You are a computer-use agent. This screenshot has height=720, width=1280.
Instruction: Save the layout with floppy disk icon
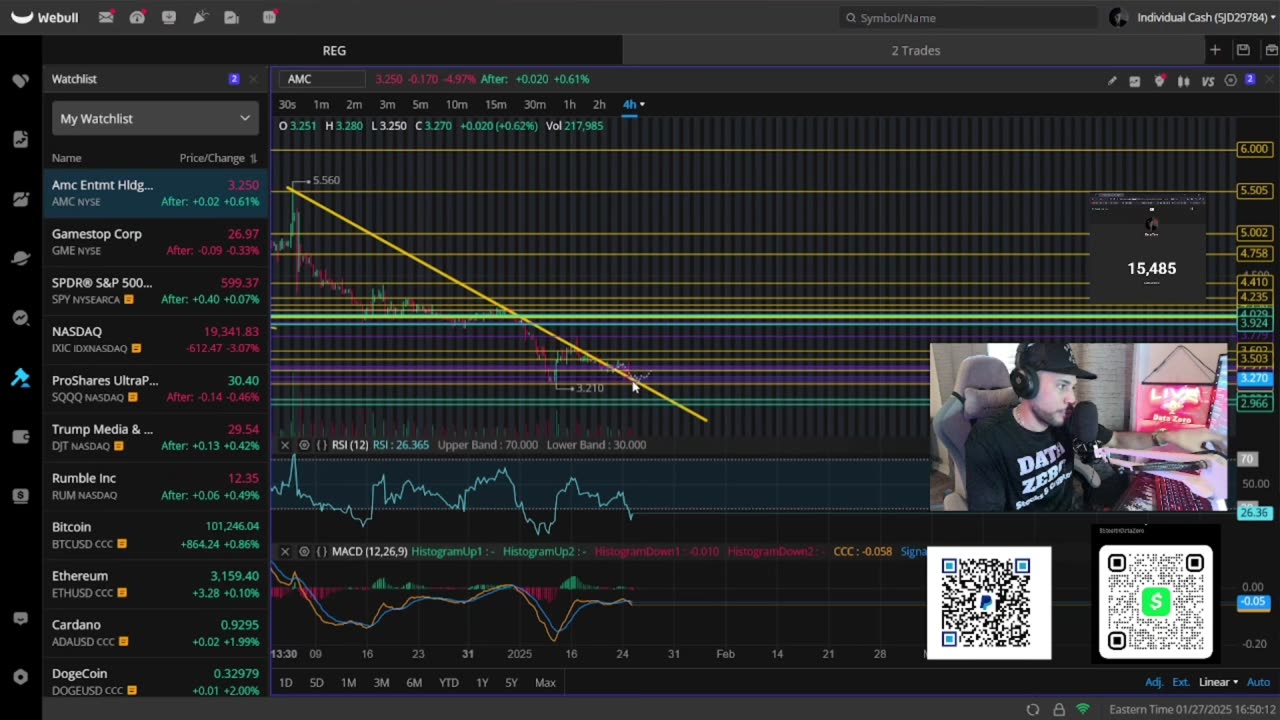click(1243, 50)
